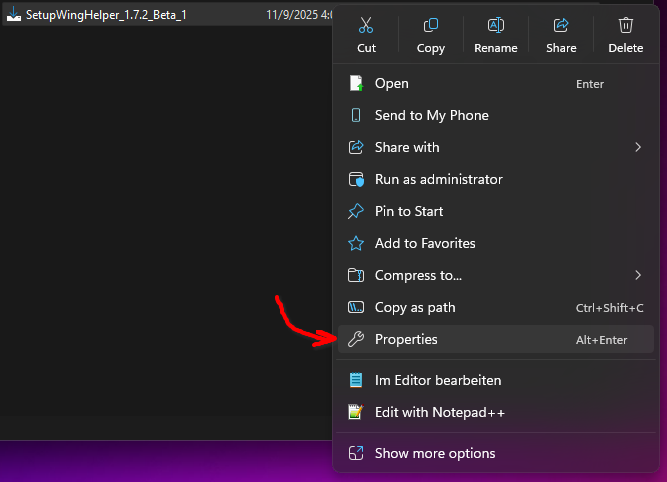Select the SetupWingHelper_1.7.2_Beta_1 file
The width and height of the screenshot is (667, 482).
(x=105, y=15)
